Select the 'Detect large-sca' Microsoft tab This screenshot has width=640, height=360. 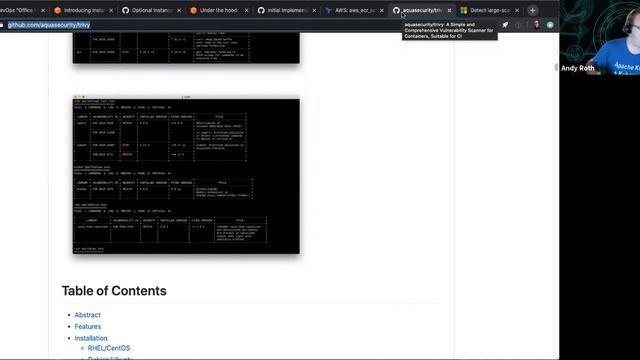point(489,10)
